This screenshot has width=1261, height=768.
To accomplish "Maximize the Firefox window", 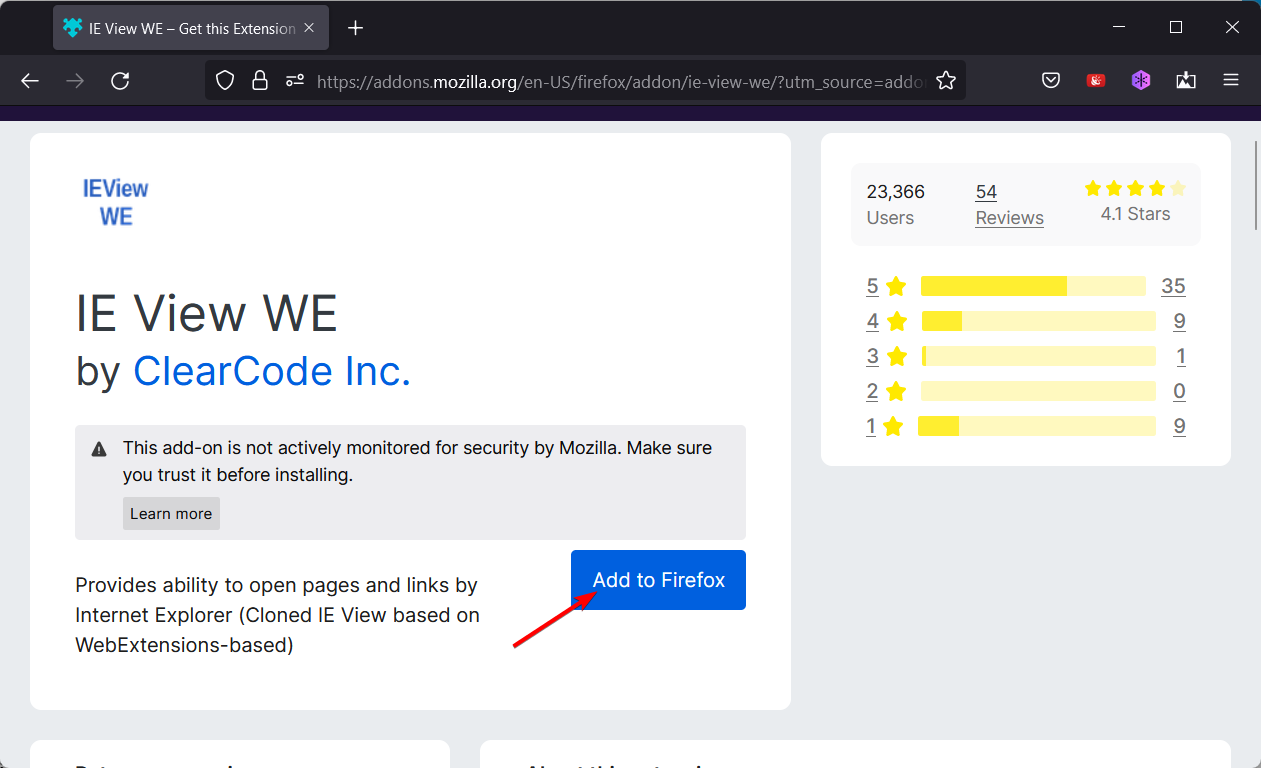I will 1176,28.
